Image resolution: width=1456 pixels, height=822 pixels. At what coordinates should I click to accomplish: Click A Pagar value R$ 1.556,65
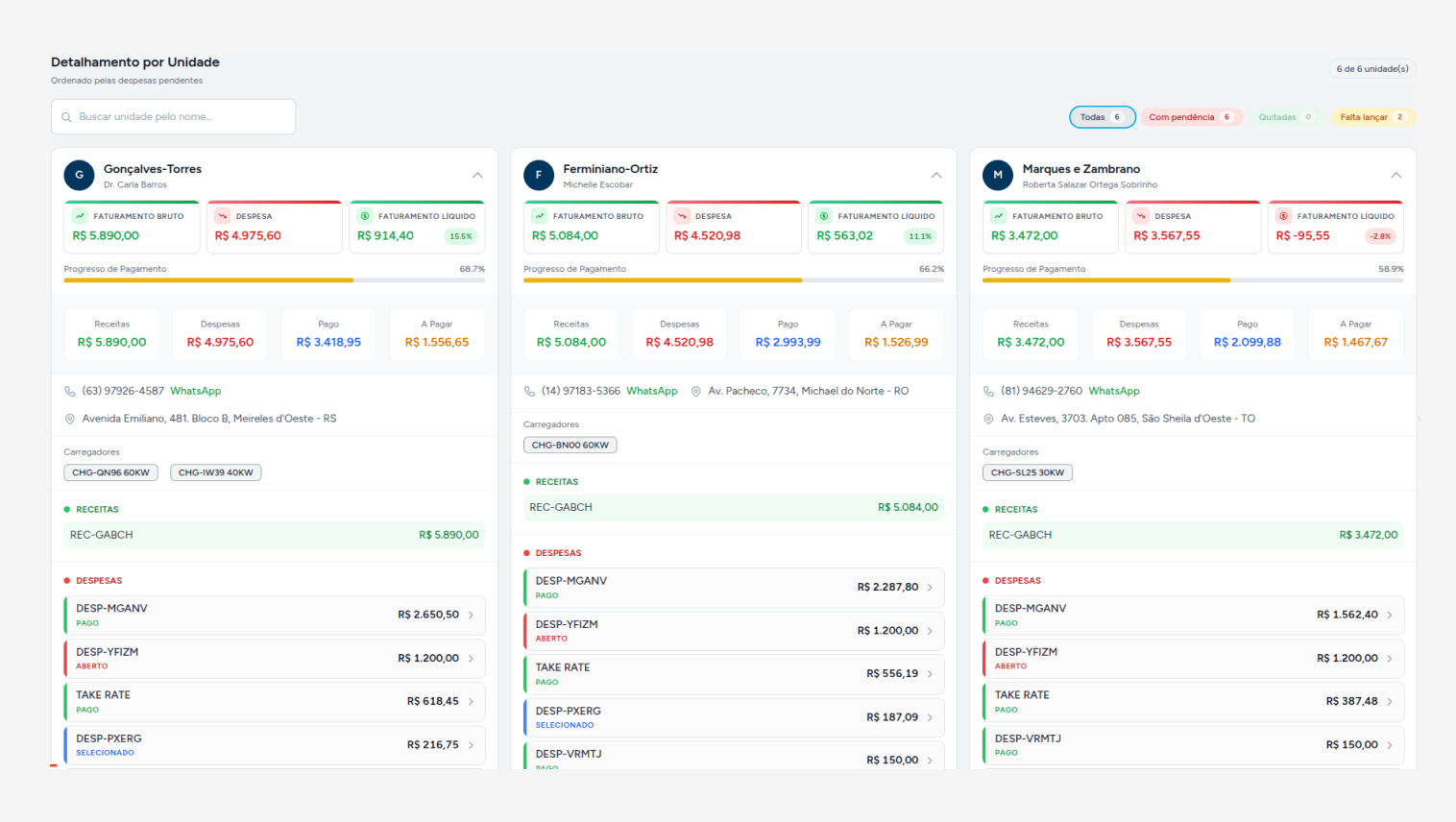tap(437, 342)
